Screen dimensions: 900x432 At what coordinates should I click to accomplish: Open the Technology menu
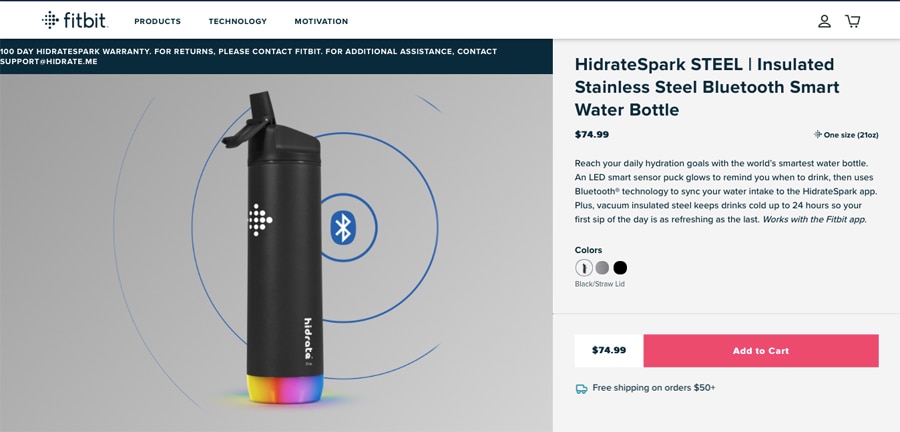coord(237,21)
